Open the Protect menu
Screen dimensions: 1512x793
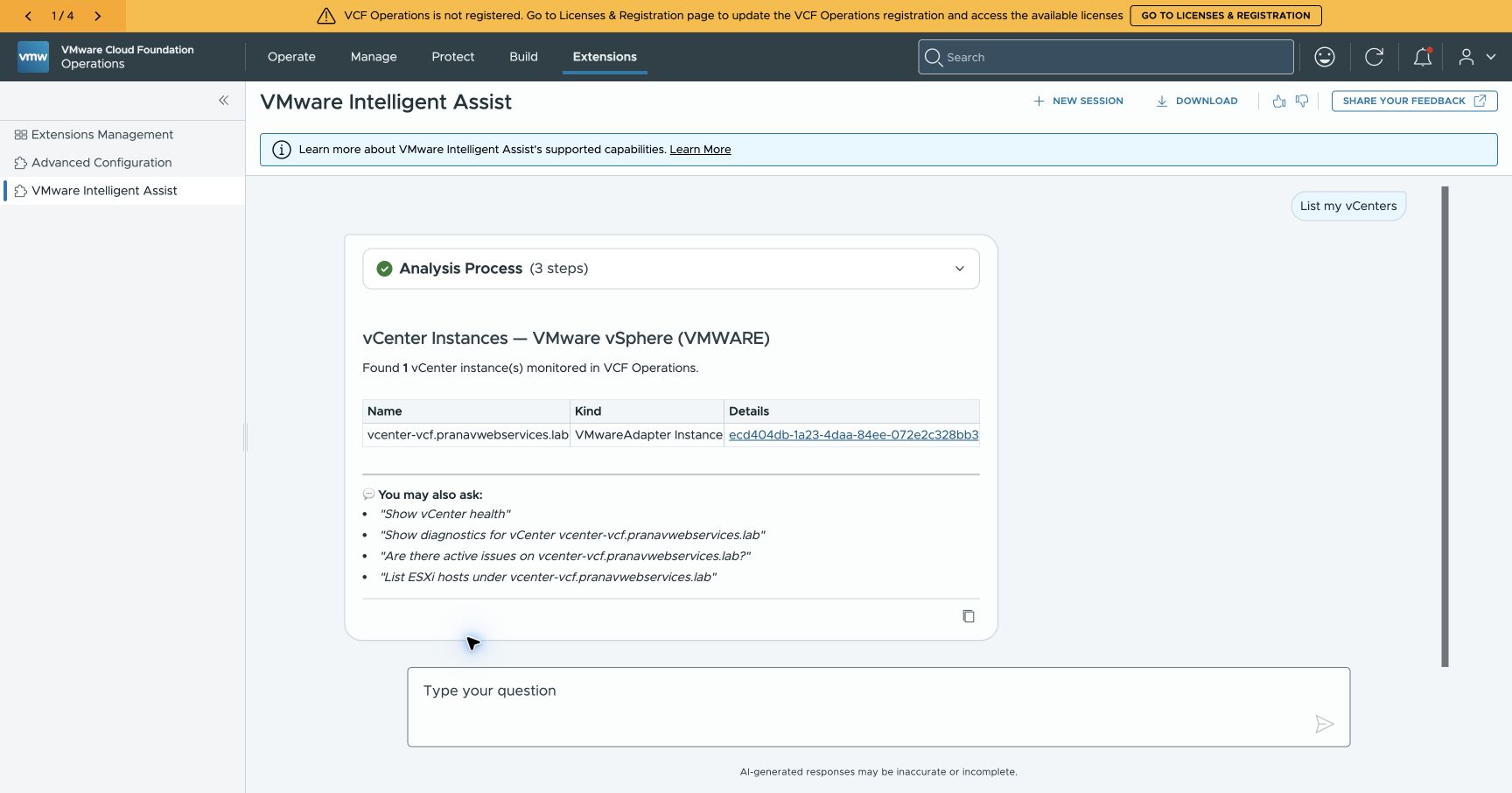(453, 57)
